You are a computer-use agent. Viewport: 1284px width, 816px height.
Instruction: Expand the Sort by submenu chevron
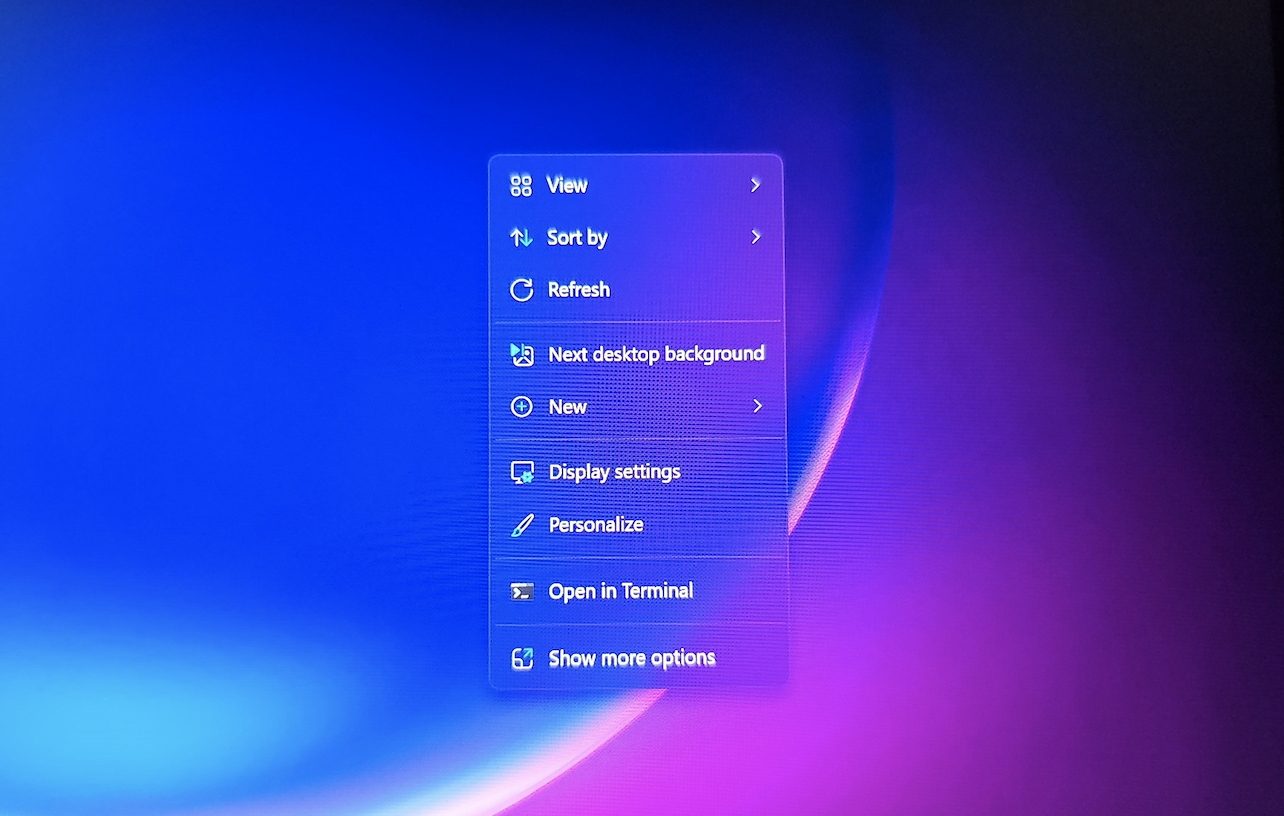point(755,237)
